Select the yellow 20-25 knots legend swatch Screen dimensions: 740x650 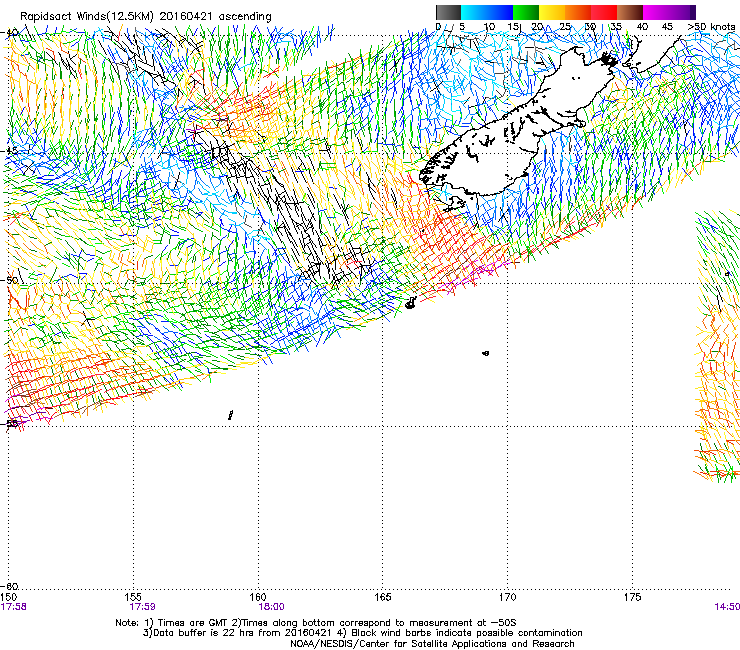[x=552, y=12]
